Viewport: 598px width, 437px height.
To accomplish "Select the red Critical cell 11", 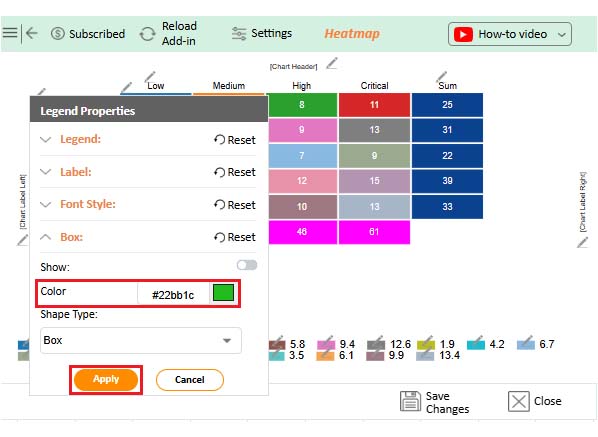I will tap(375, 105).
